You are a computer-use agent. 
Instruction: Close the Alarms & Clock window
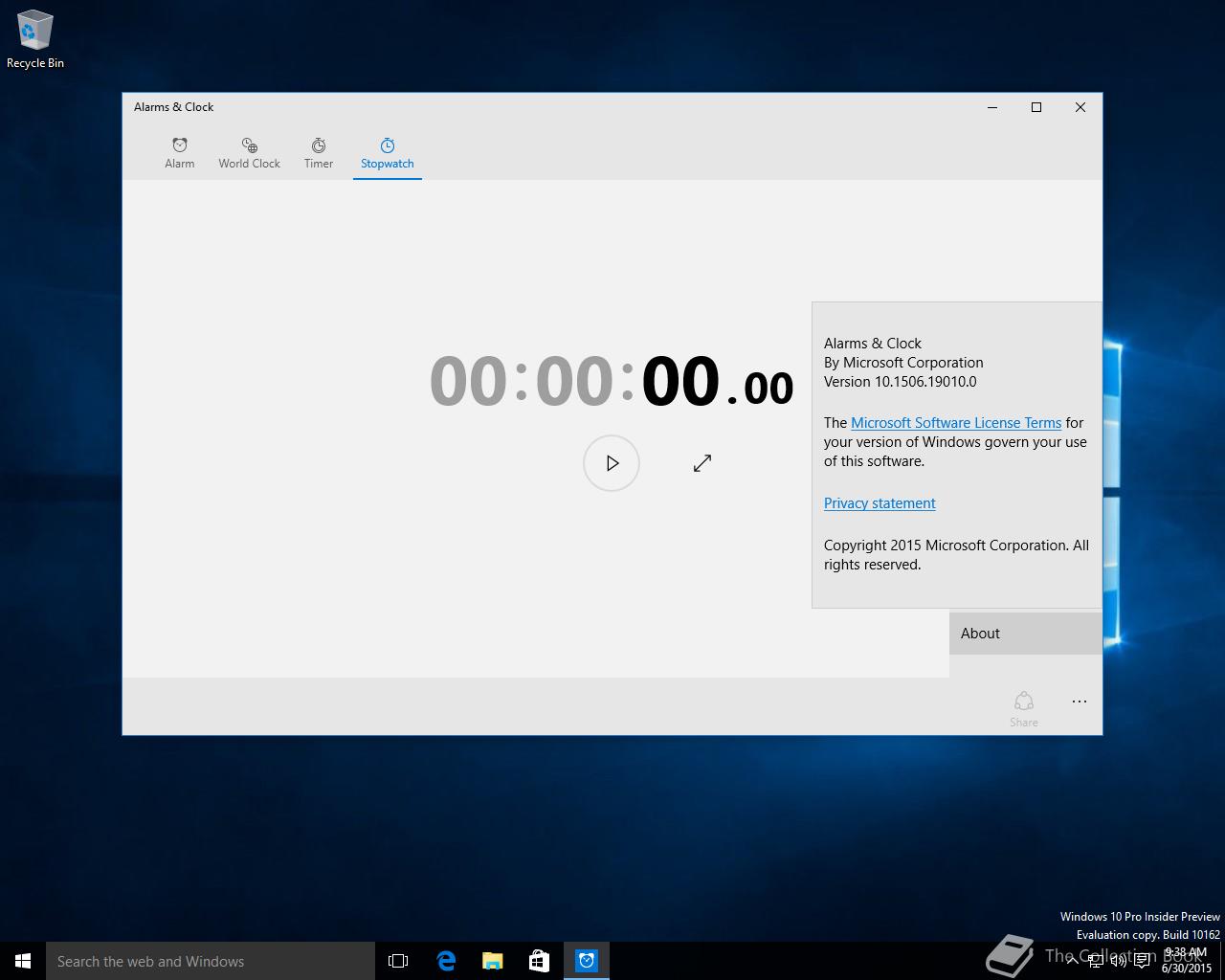tap(1080, 107)
